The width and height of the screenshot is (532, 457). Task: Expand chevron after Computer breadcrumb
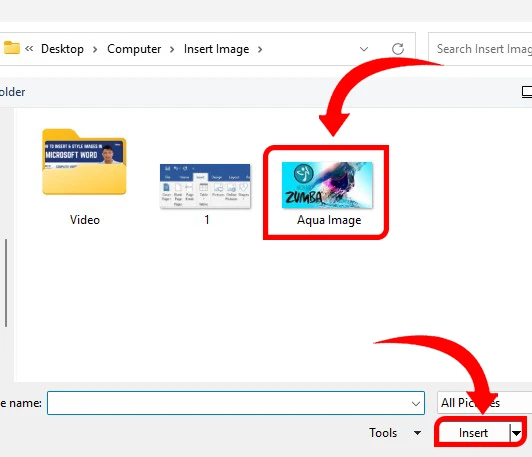pyautogui.click(x=172, y=50)
